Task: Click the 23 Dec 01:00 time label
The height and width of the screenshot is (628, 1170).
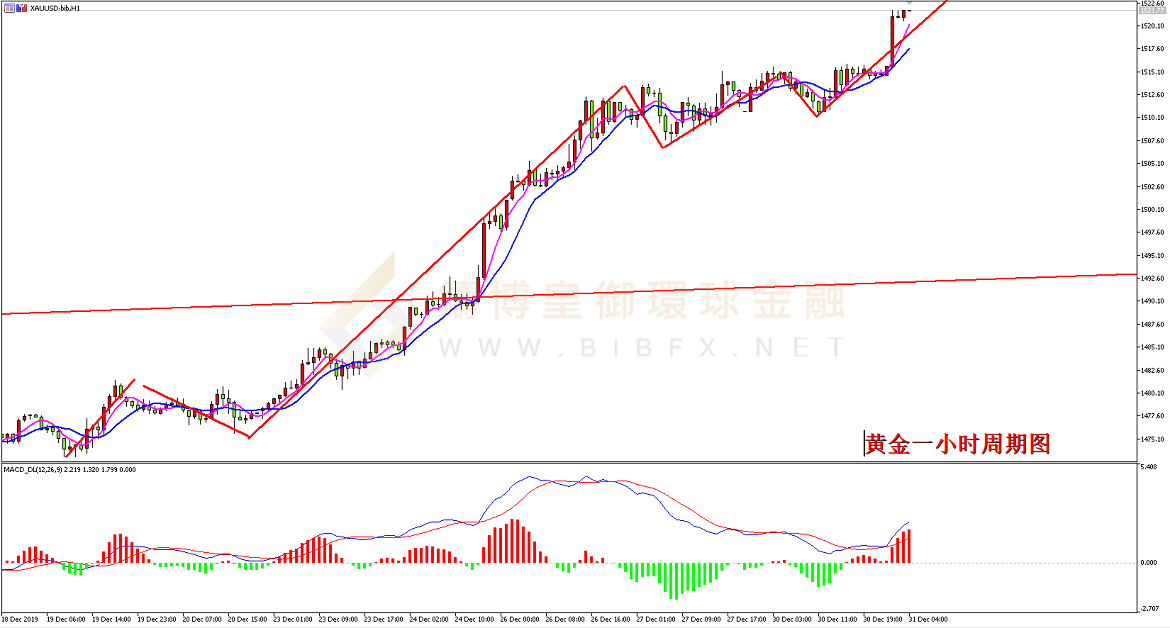Action: click(292, 621)
